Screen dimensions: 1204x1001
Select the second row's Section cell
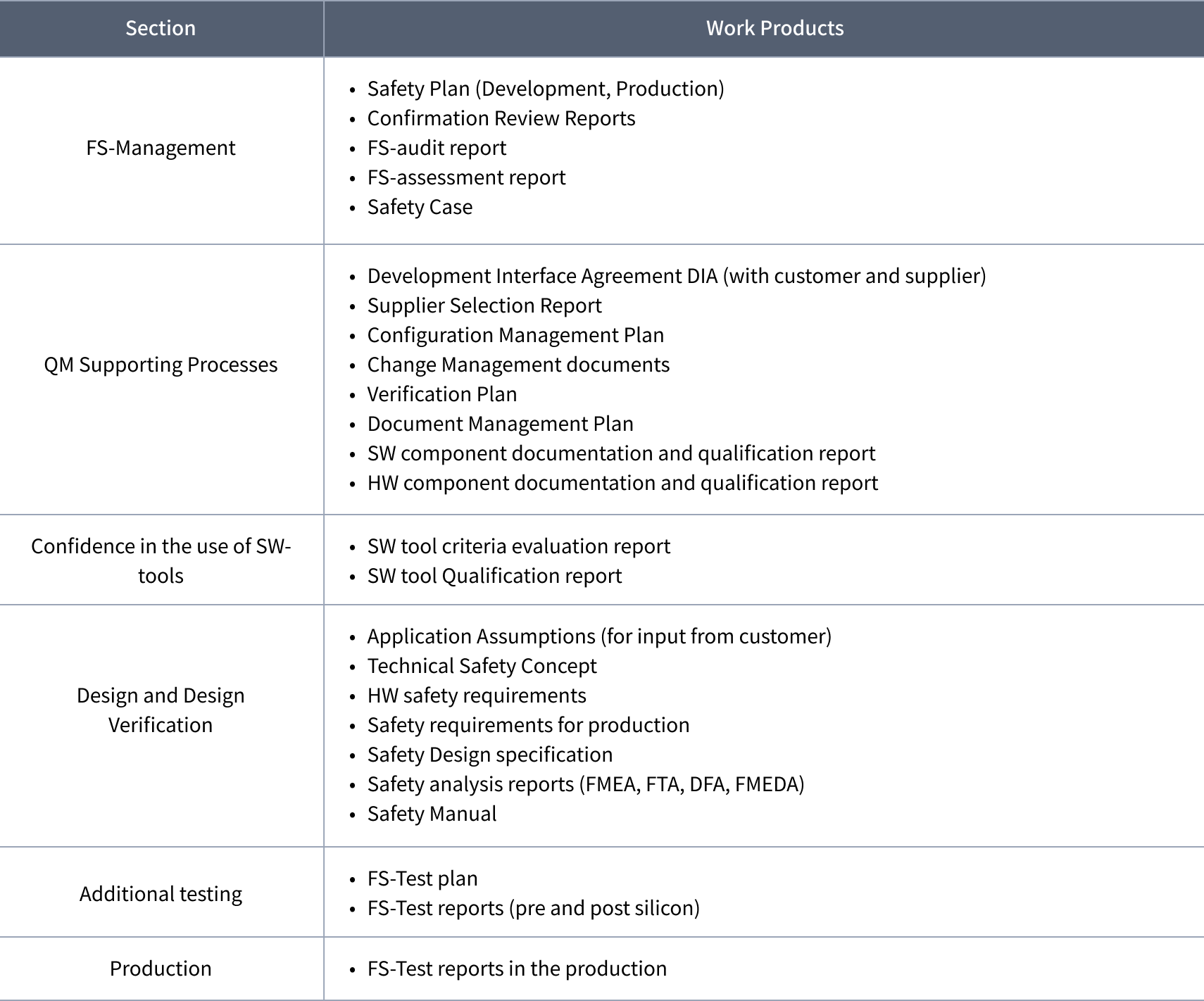tap(161, 379)
